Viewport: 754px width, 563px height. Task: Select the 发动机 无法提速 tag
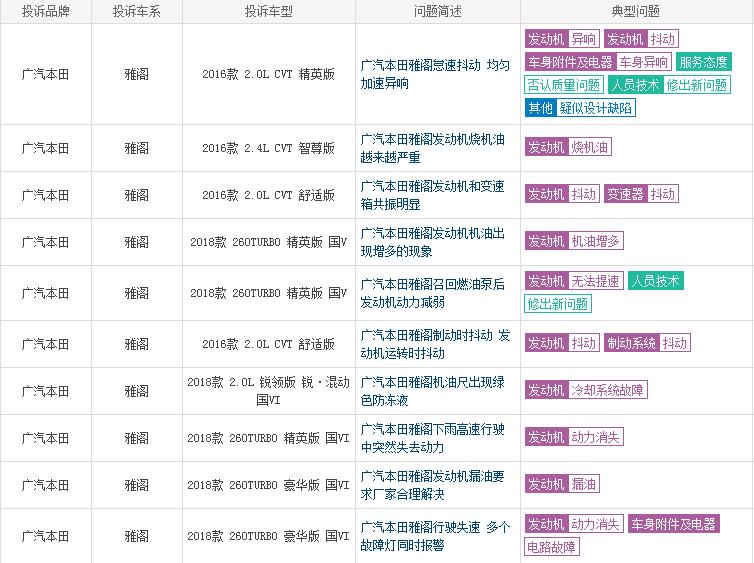(574, 281)
